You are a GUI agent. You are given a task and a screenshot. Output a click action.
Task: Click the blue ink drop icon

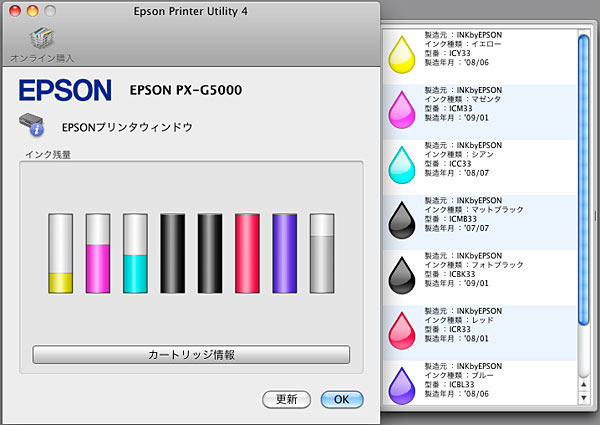401,386
